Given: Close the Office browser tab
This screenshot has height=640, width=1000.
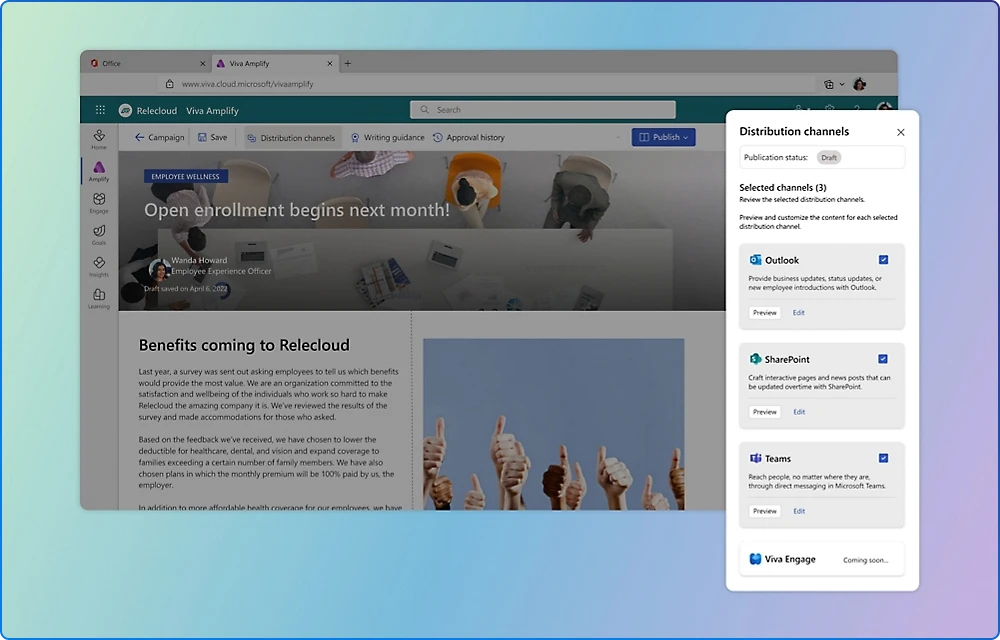Looking at the screenshot, I should 203,63.
